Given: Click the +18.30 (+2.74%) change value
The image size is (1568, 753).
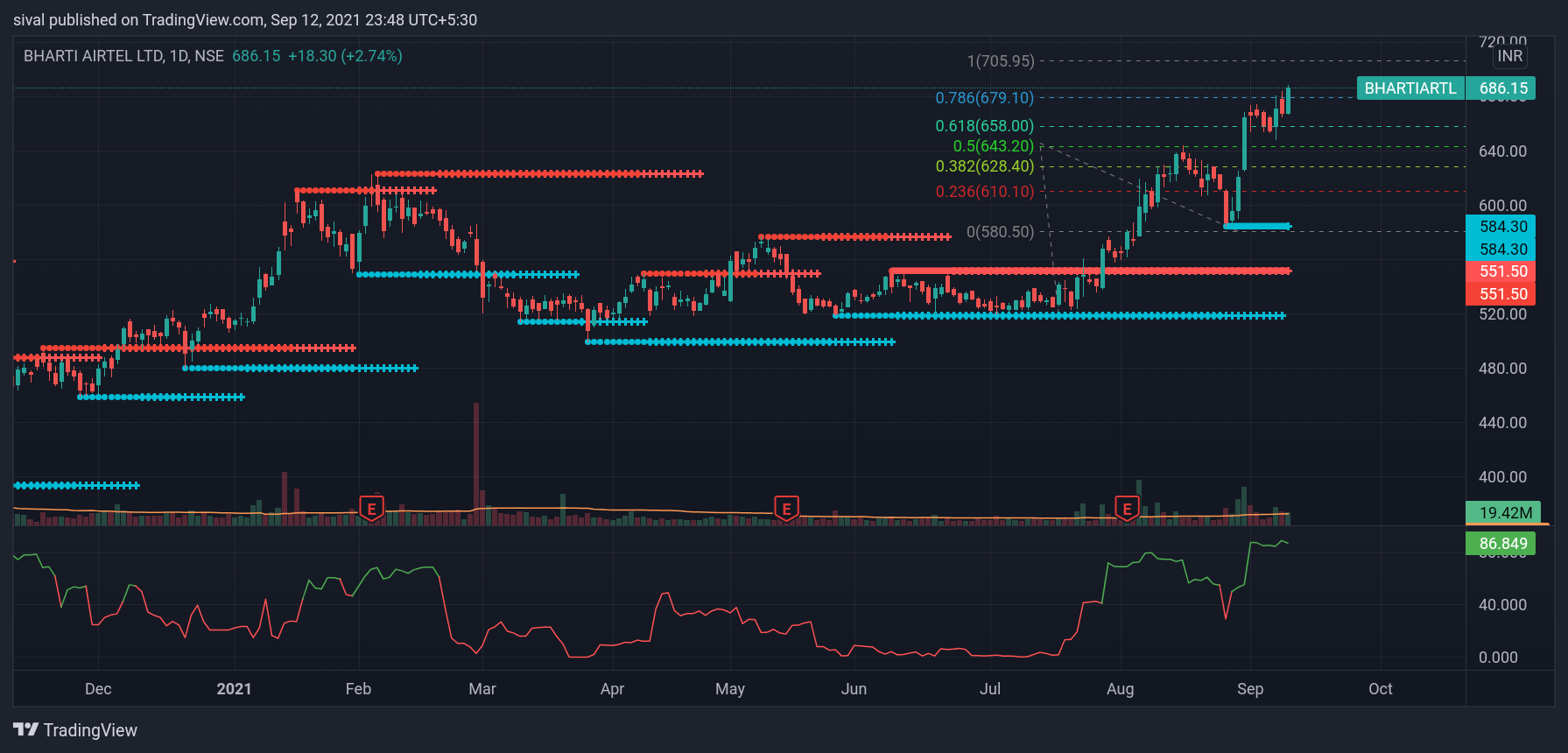Looking at the screenshot, I should click(345, 56).
